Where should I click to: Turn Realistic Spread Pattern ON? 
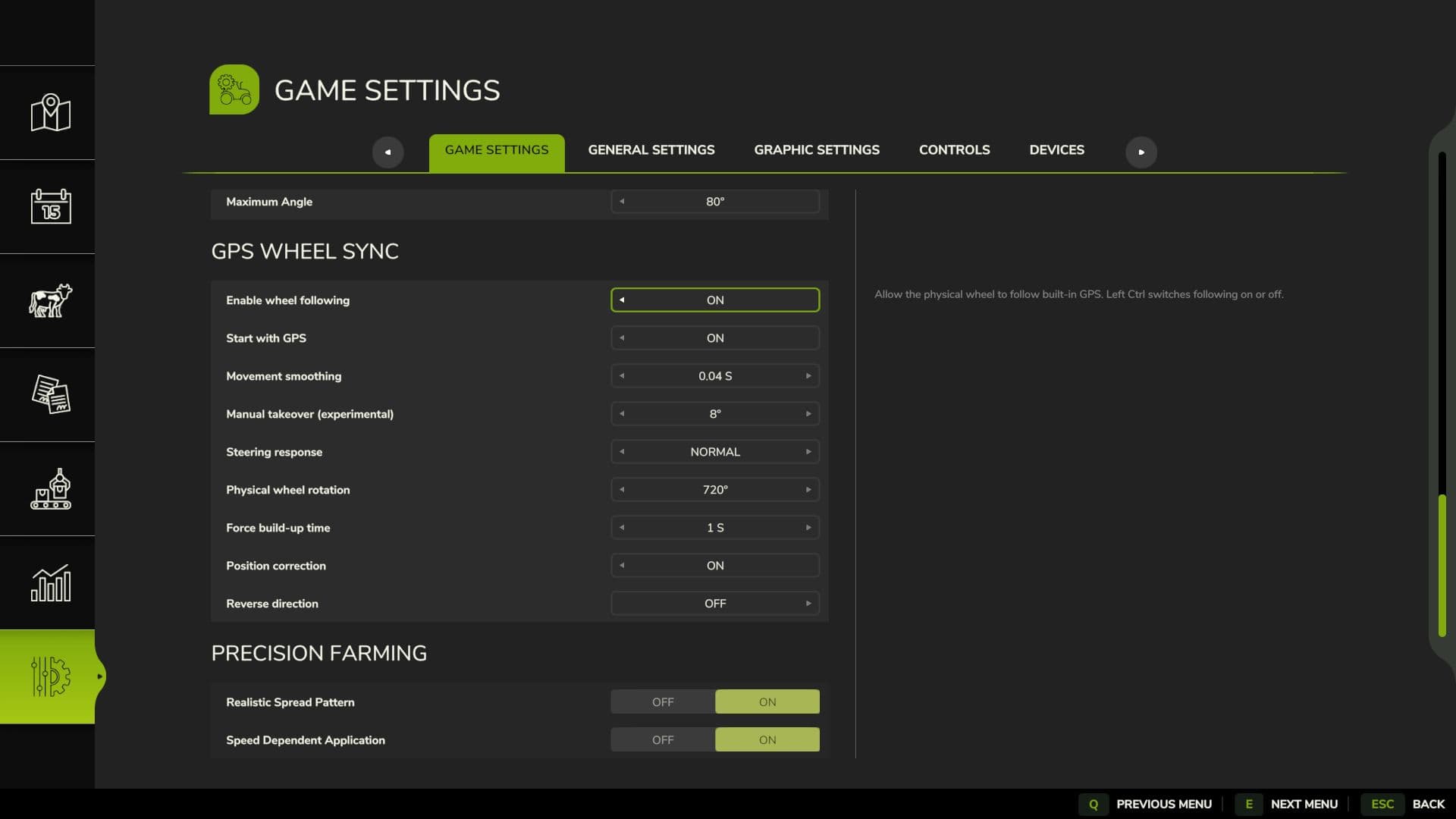coord(767,701)
